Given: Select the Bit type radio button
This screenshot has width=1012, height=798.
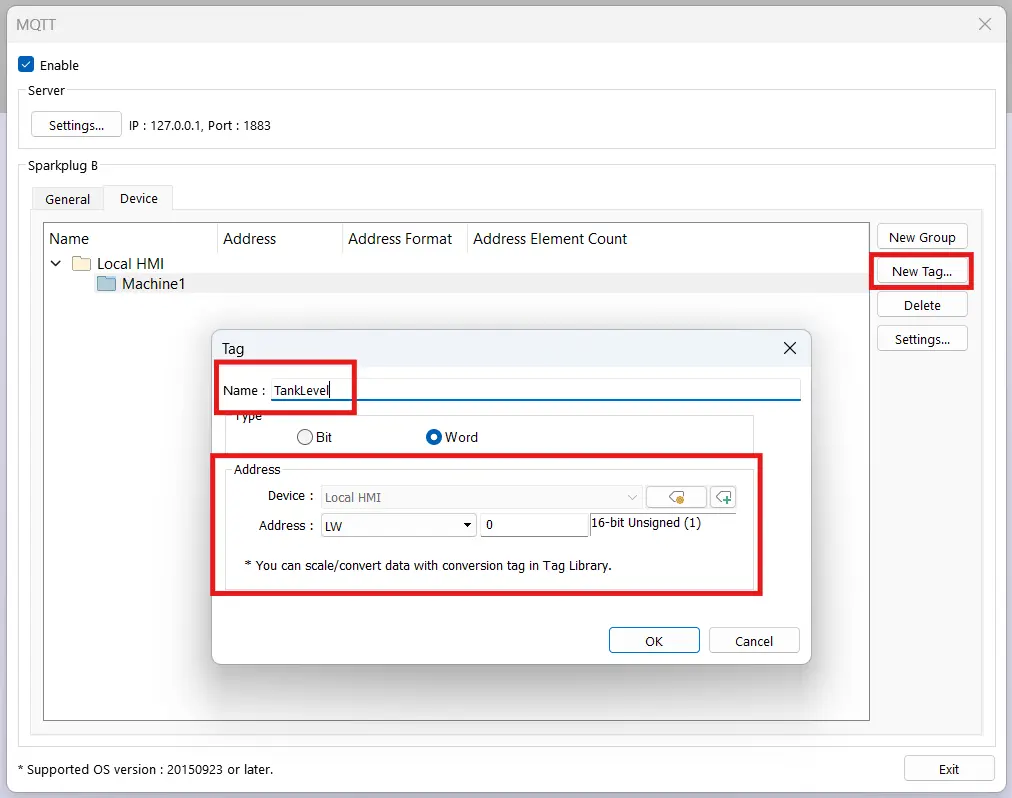Looking at the screenshot, I should [303, 437].
